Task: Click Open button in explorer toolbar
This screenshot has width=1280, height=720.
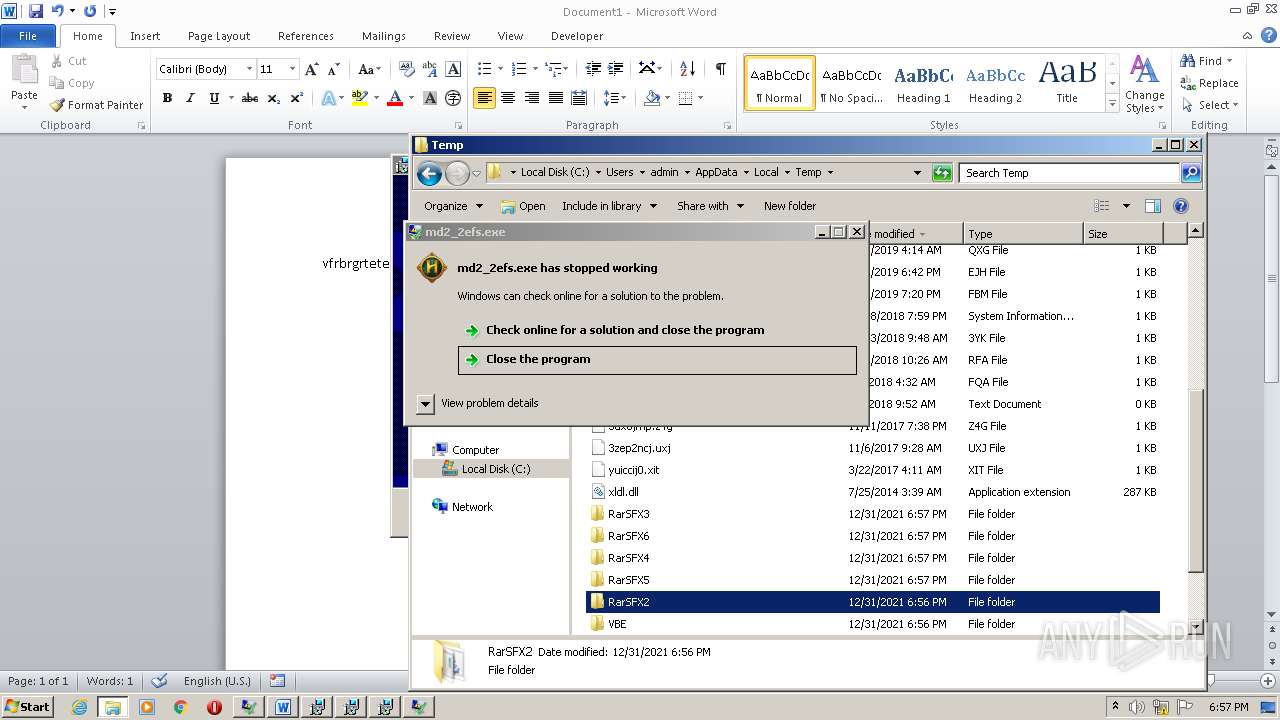Action: tap(523, 206)
